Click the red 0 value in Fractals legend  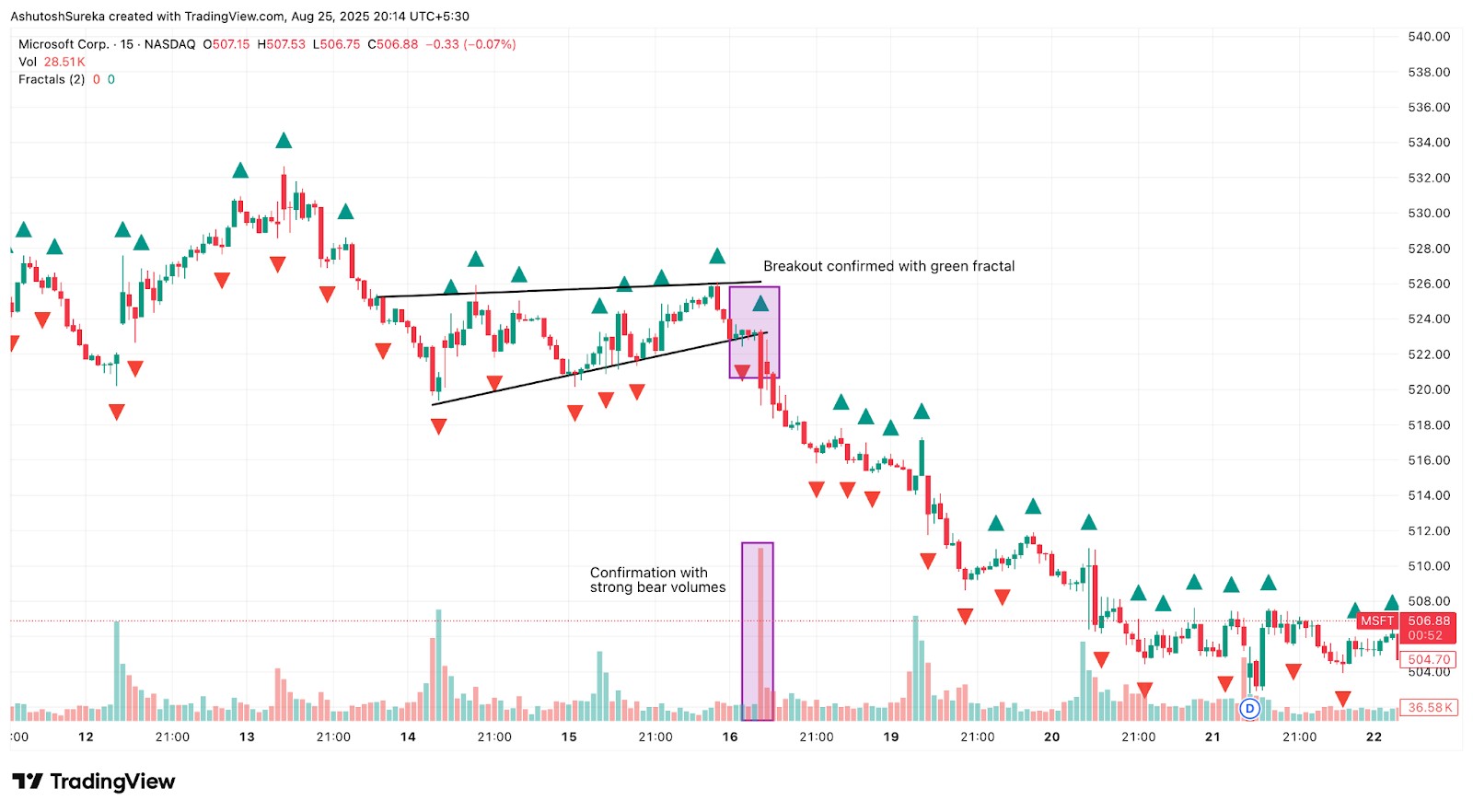(x=96, y=79)
